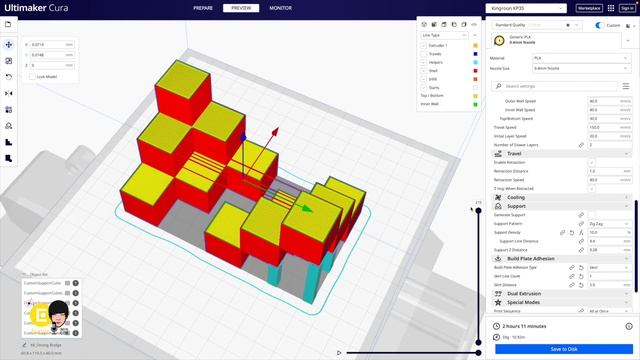640x360 pixels.
Task: Switch to 3D view camera icon
Action: pos(424,24)
